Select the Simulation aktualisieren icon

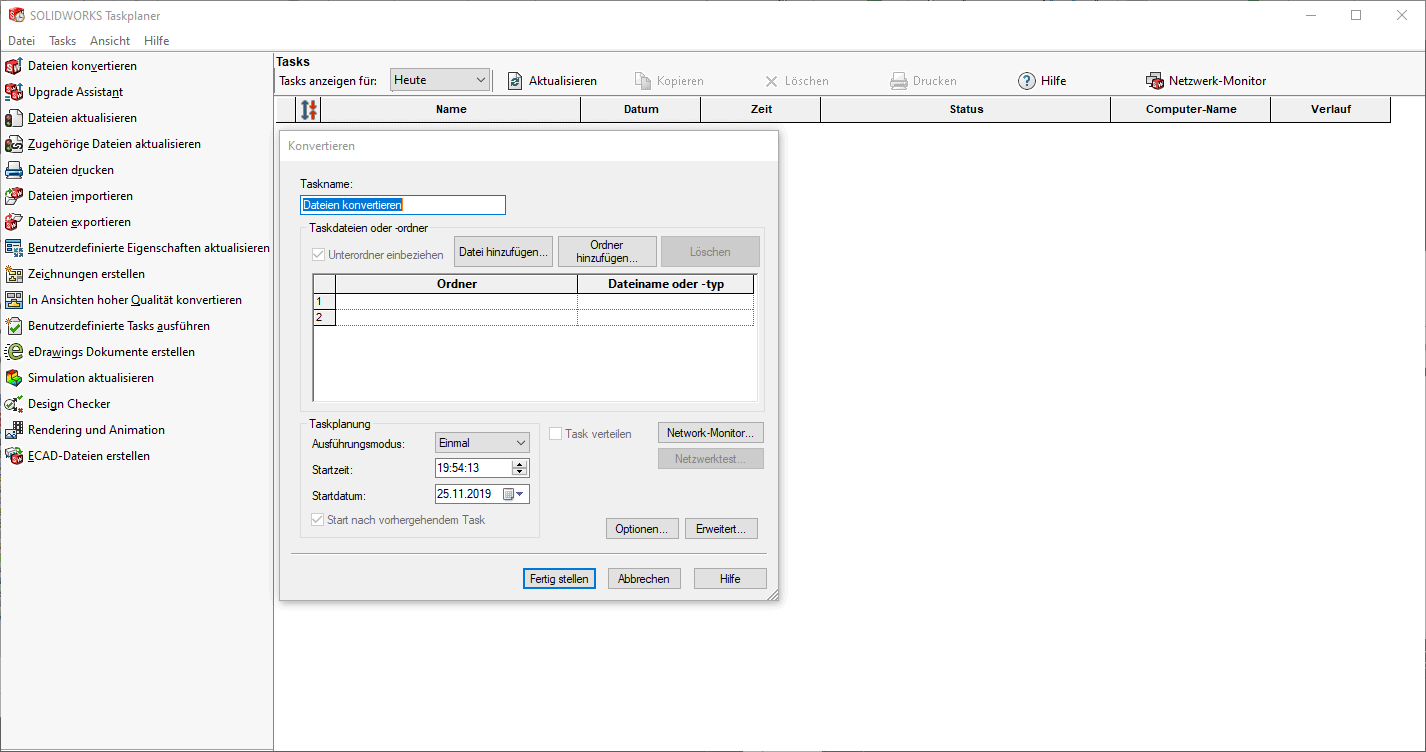[x=13, y=378]
